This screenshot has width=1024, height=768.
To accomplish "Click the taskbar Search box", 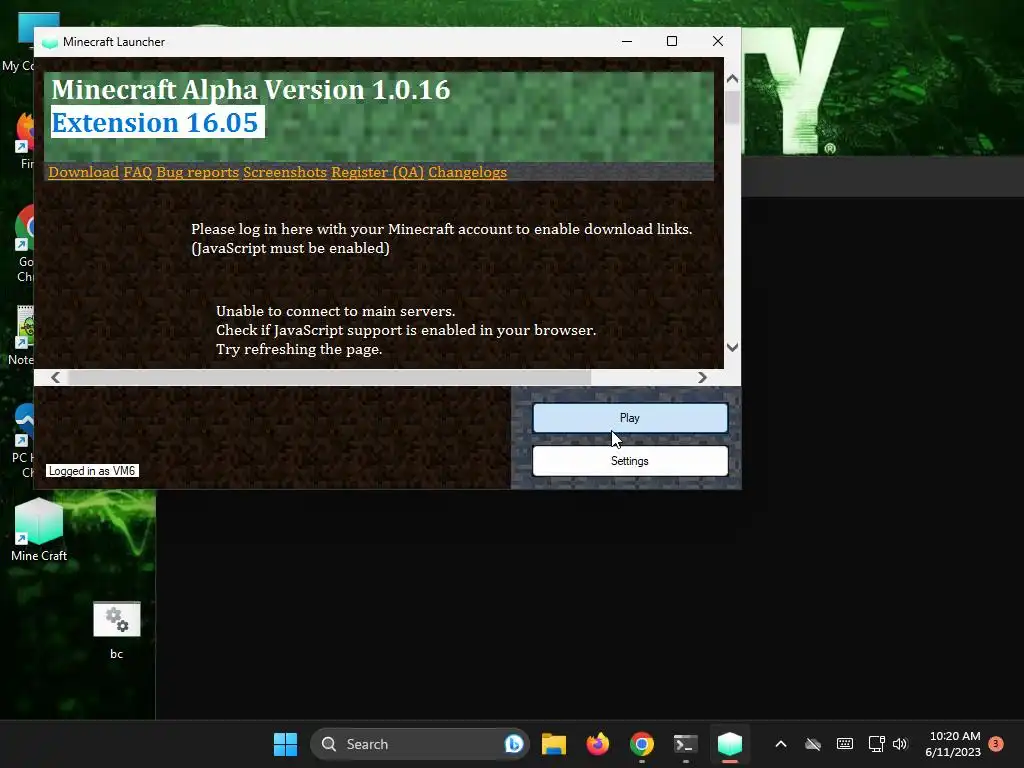I will (x=419, y=744).
